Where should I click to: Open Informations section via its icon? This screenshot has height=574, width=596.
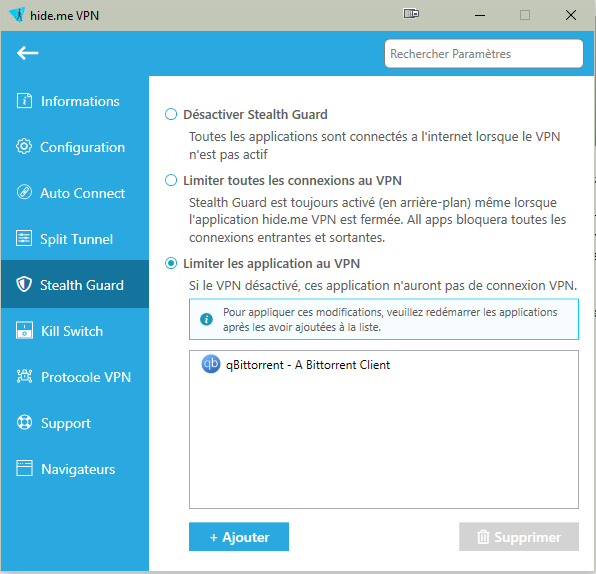click(24, 101)
